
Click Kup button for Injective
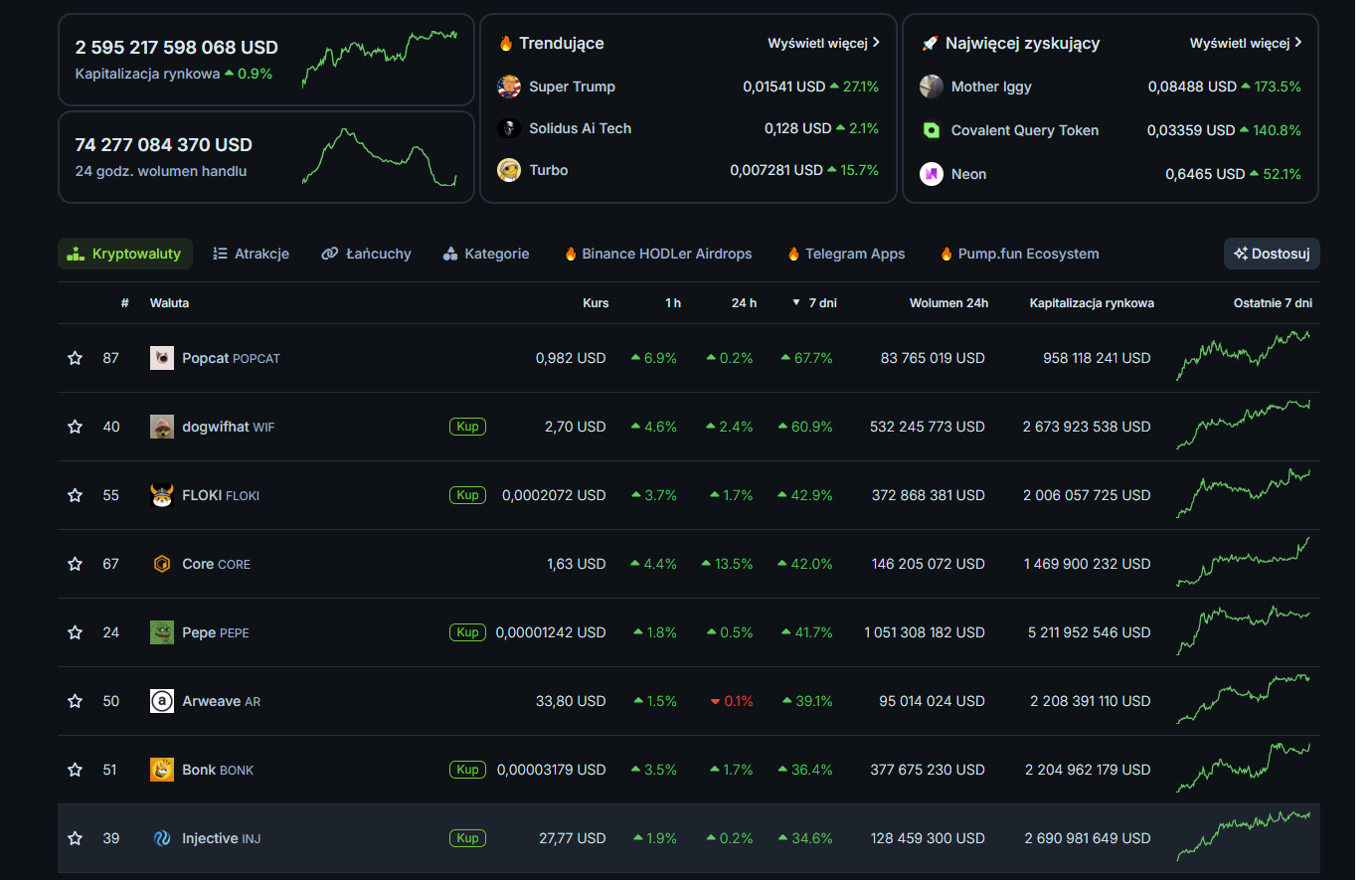tap(467, 838)
